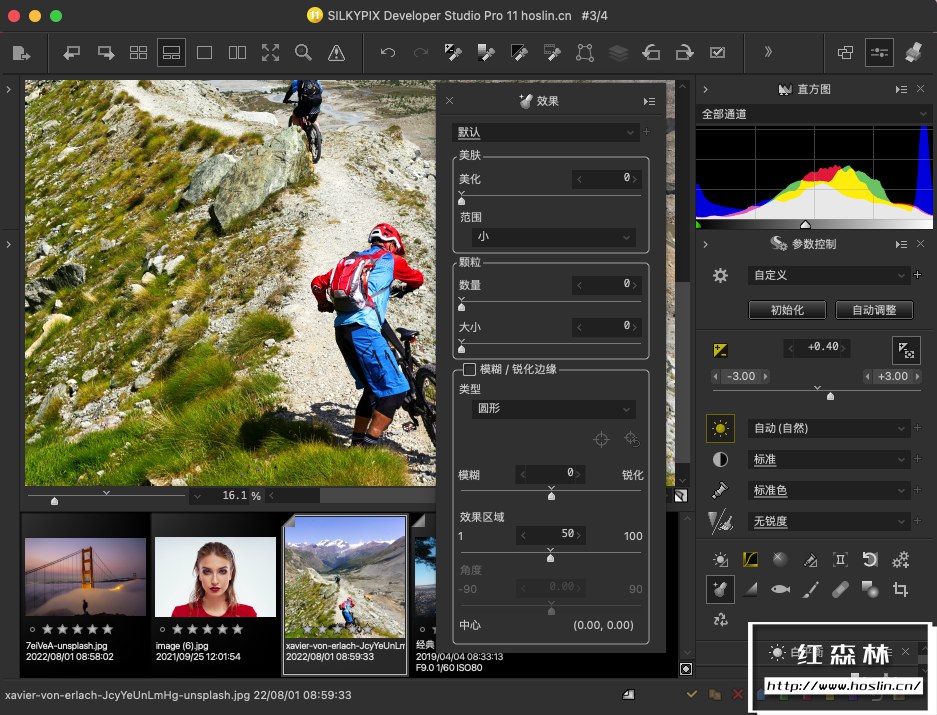Open the magnifier zoom tool in toolbar
The width and height of the screenshot is (937, 715).
coord(303,52)
